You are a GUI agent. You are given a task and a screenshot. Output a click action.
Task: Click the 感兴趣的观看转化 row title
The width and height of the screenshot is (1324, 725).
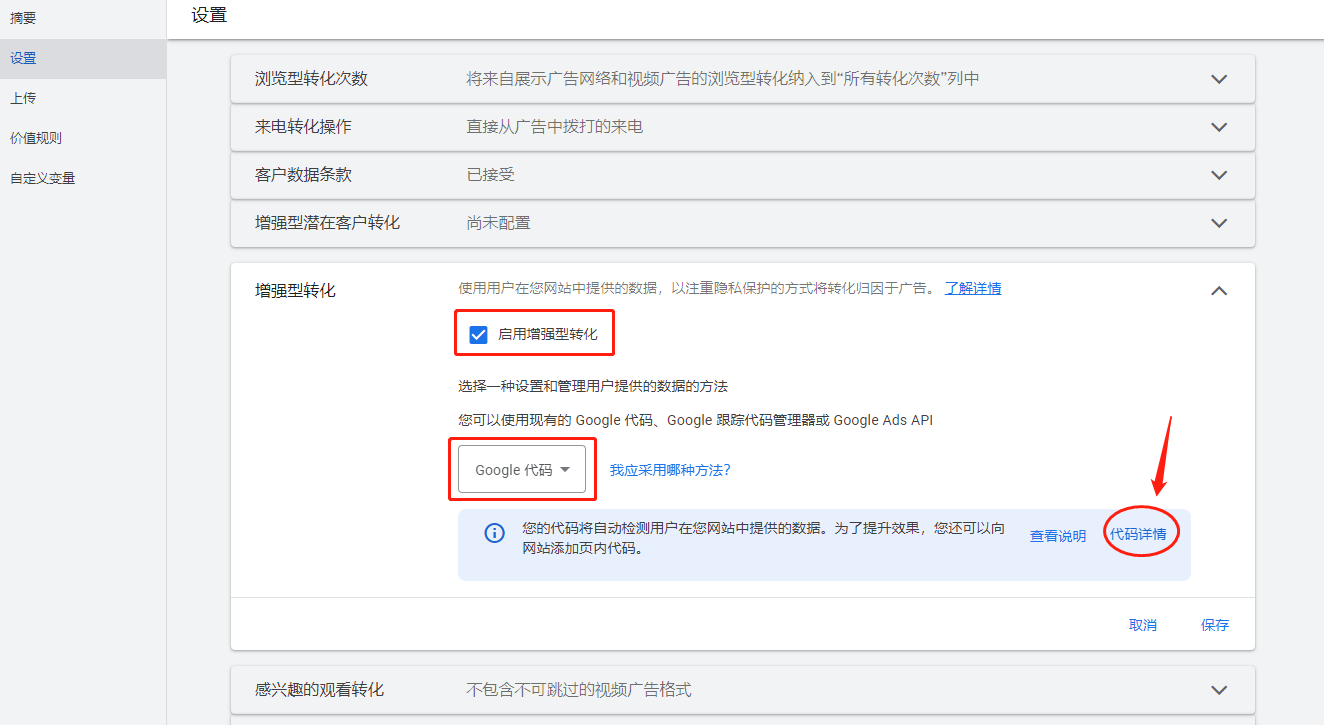(x=319, y=690)
